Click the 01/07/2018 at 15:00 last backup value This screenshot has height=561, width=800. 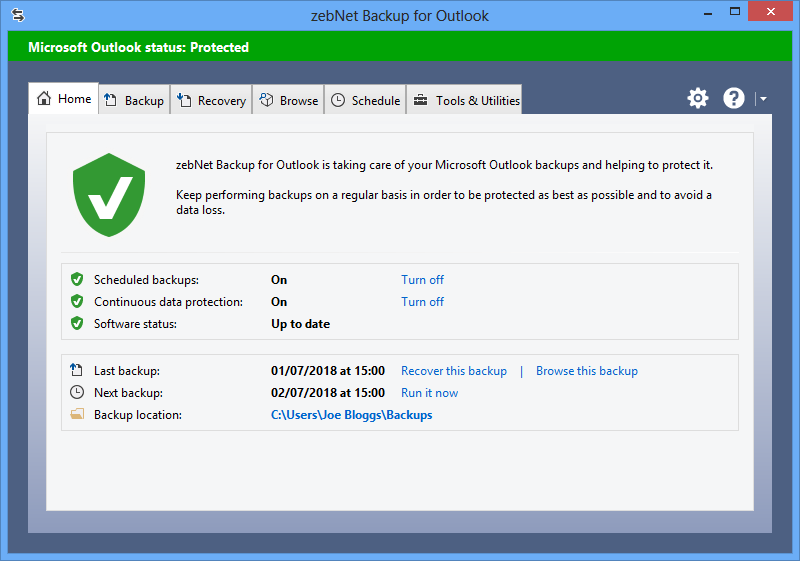[x=328, y=371]
